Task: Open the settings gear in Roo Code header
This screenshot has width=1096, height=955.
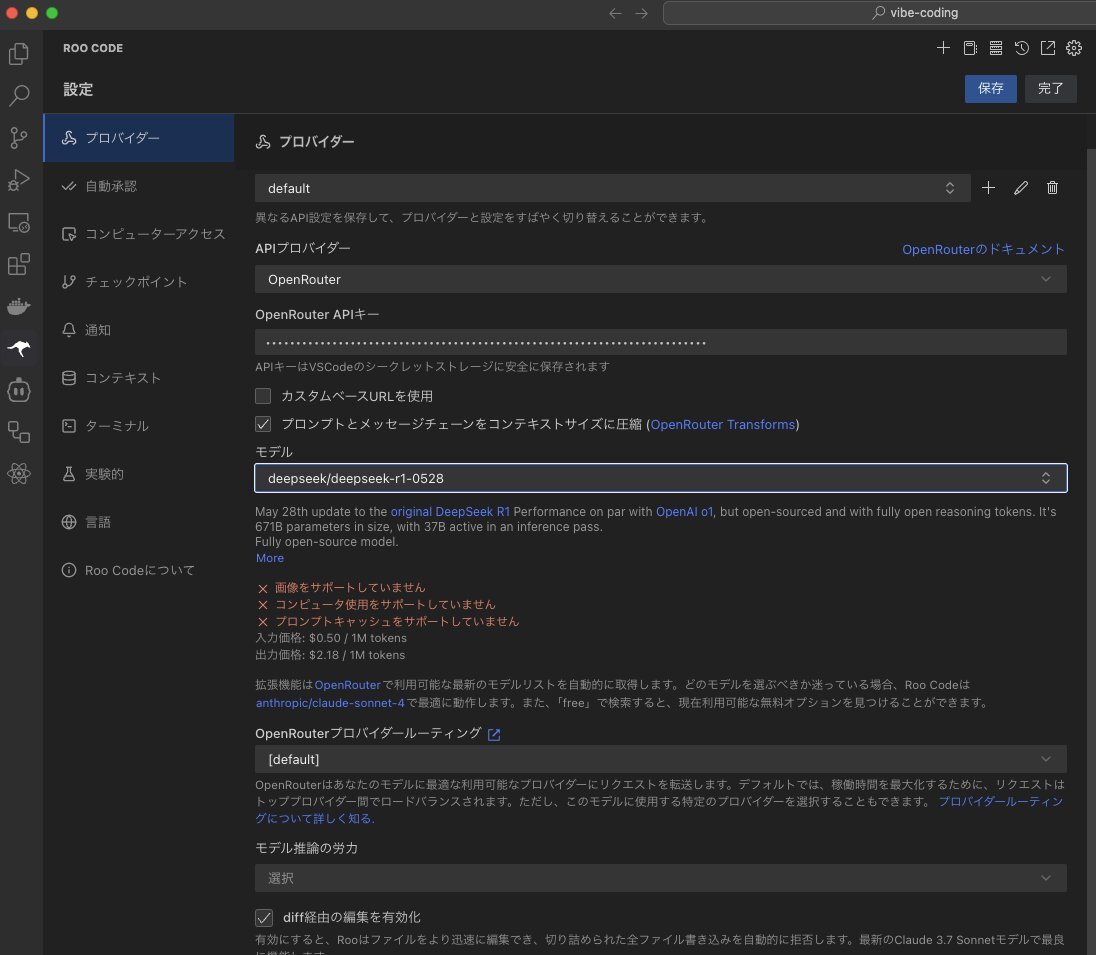Action: click(1074, 48)
